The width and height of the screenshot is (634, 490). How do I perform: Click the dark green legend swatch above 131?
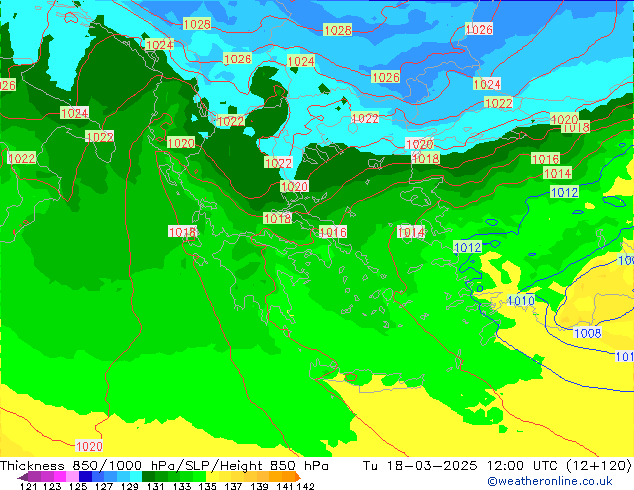coord(148,477)
